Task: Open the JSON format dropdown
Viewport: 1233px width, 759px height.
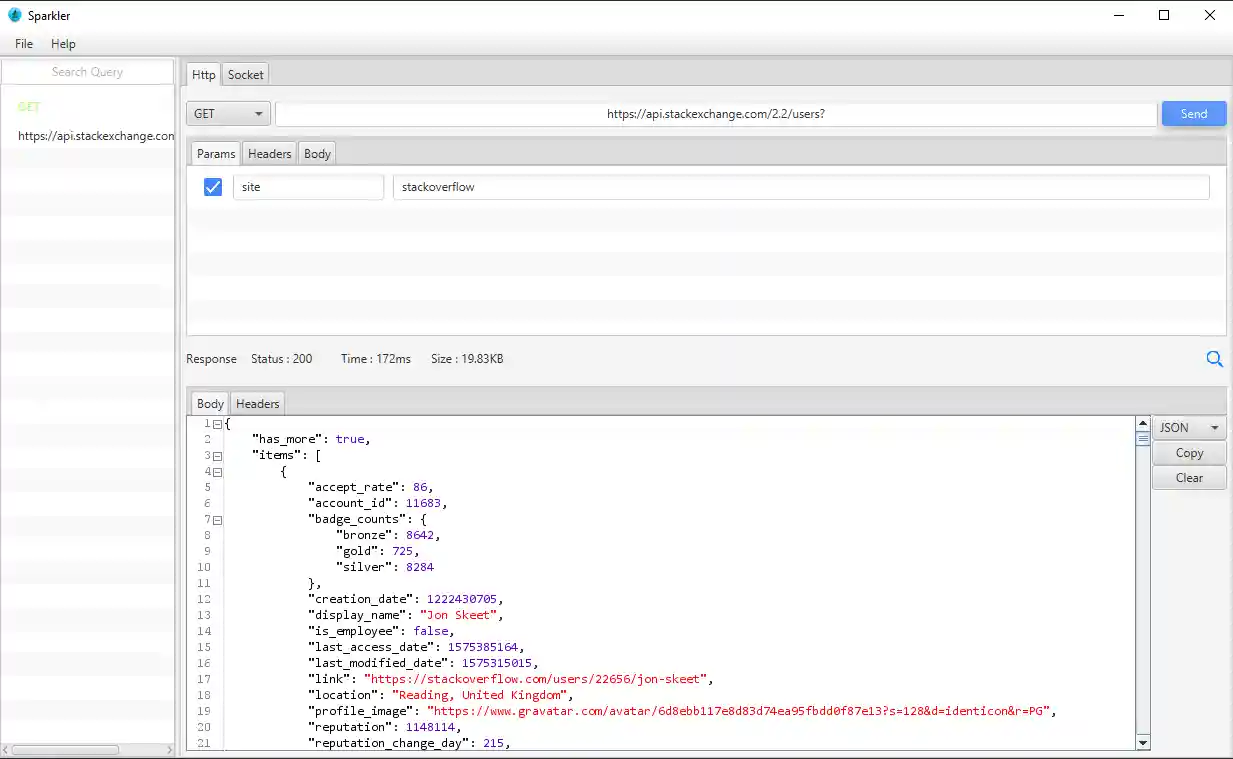Action: pyautogui.click(x=1189, y=428)
